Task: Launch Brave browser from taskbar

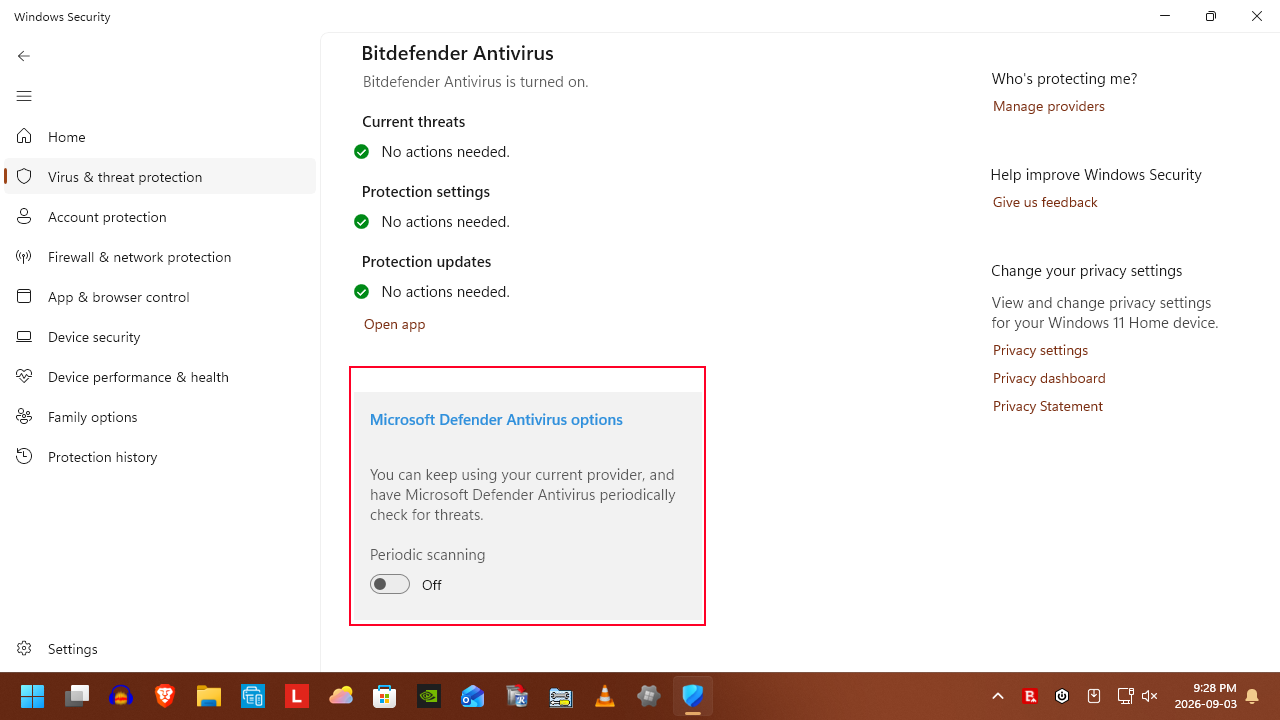Action: [x=165, y=696]
